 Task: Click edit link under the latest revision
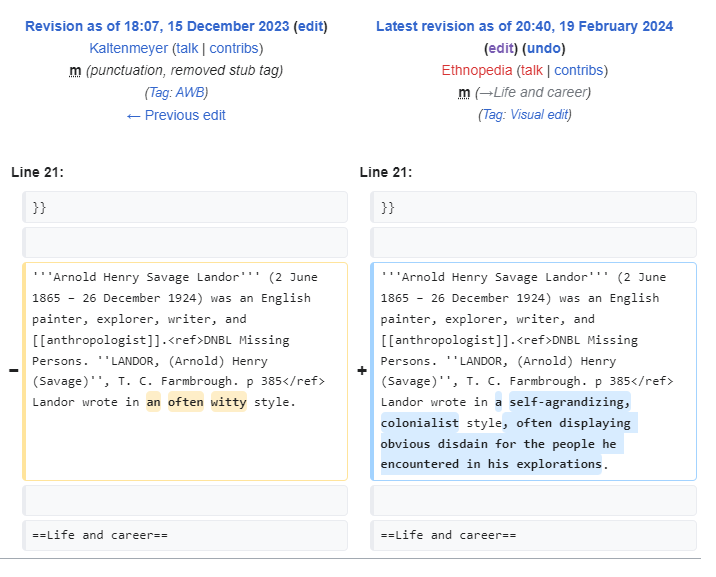[x=501, y=48]
